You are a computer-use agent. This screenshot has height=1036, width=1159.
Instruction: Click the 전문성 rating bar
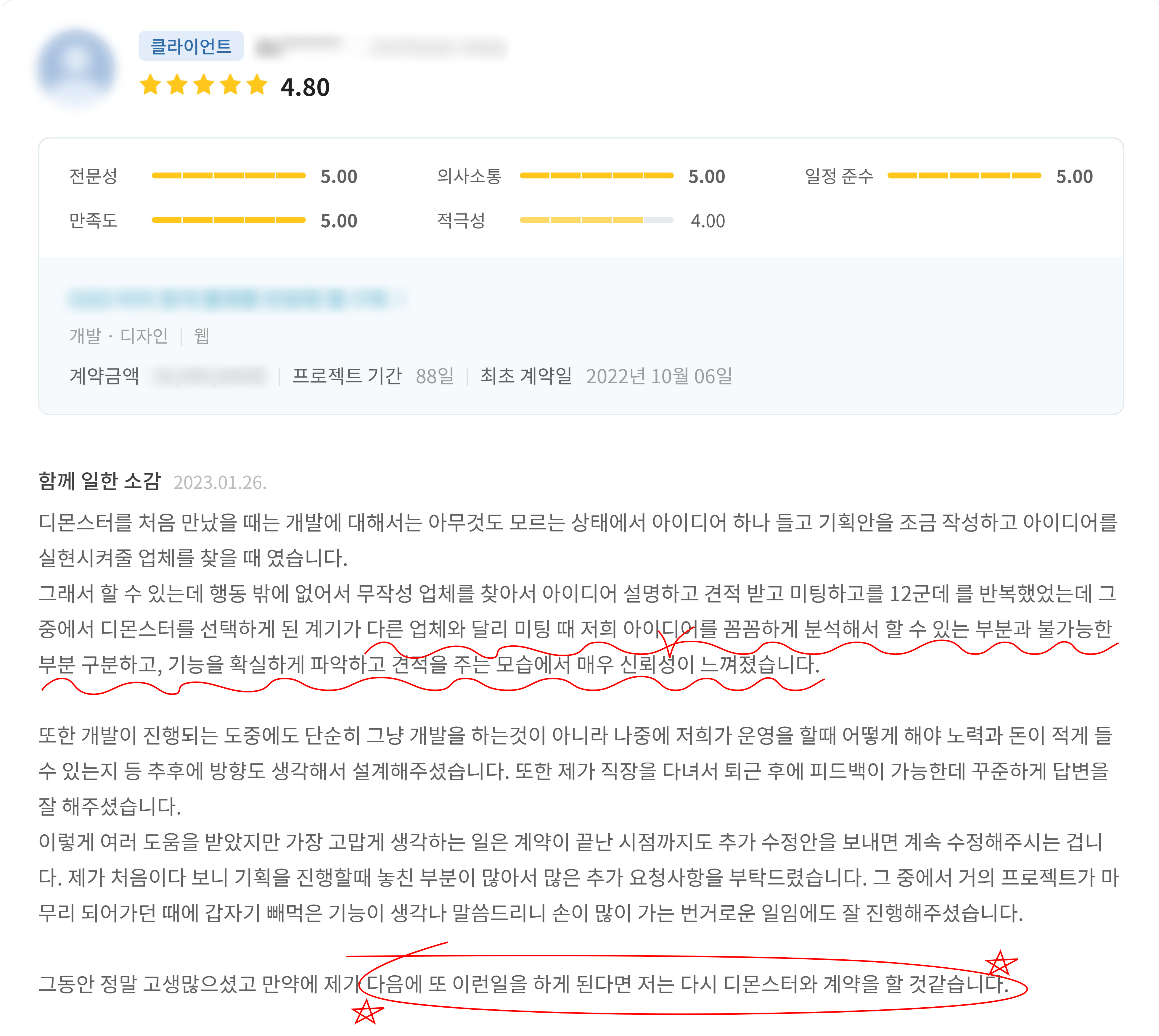click(228, 176)
